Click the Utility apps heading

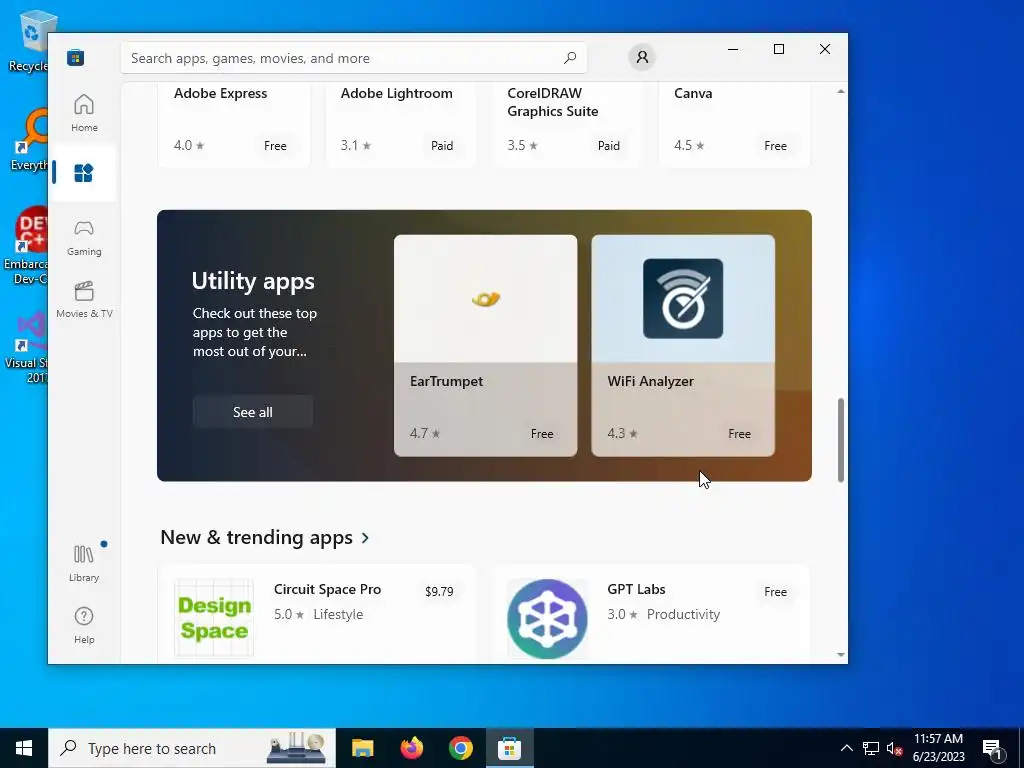pos(253,281)
